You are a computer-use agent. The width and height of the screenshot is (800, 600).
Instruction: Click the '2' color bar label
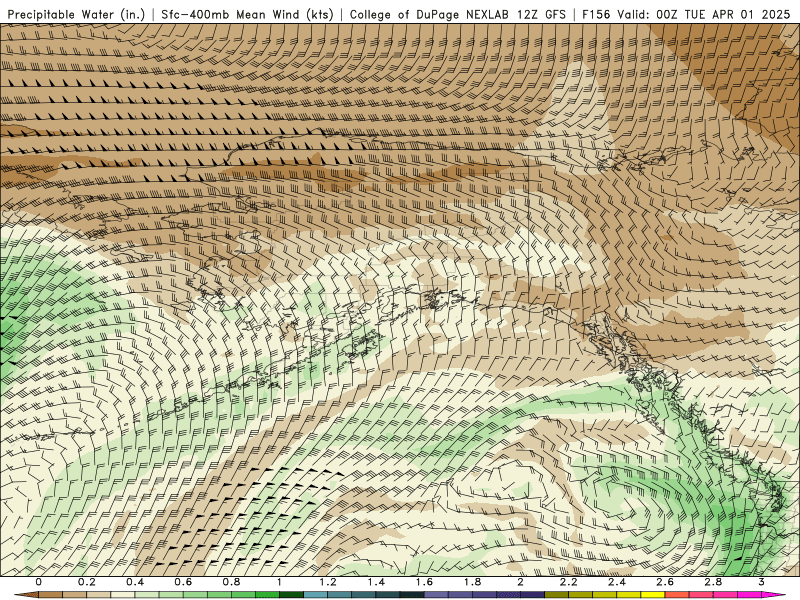point(520,582)
